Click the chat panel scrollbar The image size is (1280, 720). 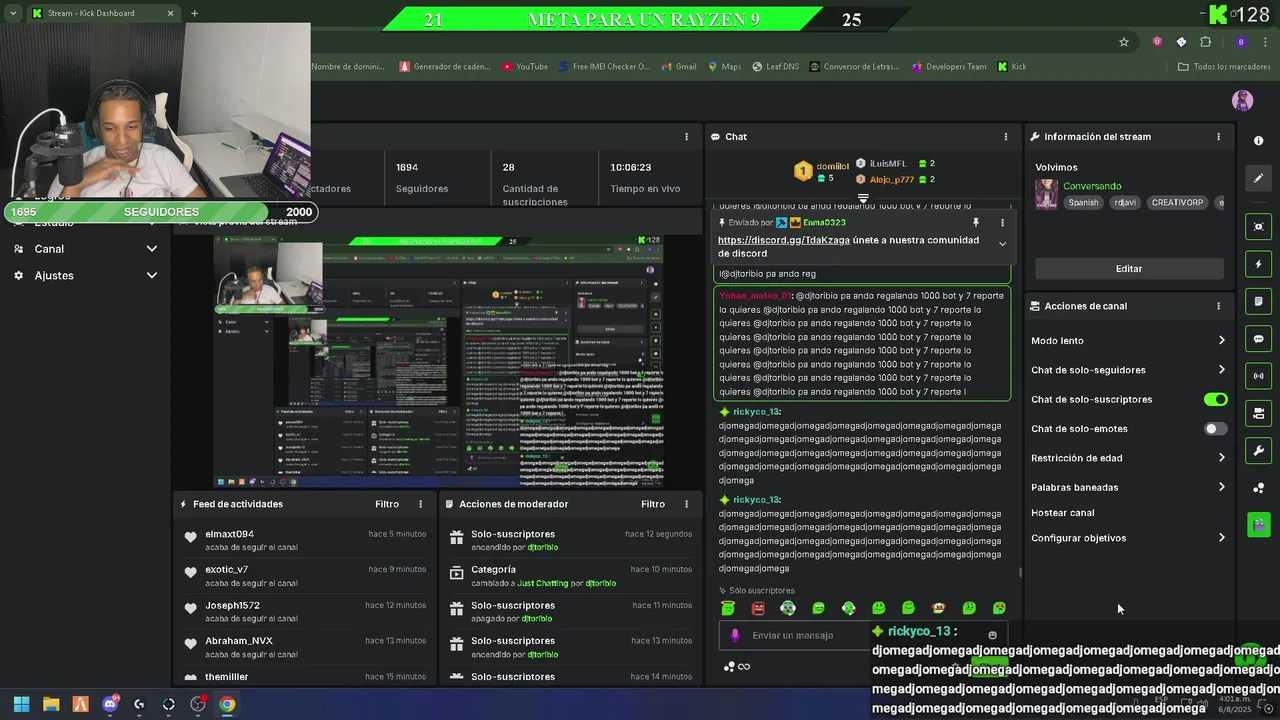(x=1020, y=573)
